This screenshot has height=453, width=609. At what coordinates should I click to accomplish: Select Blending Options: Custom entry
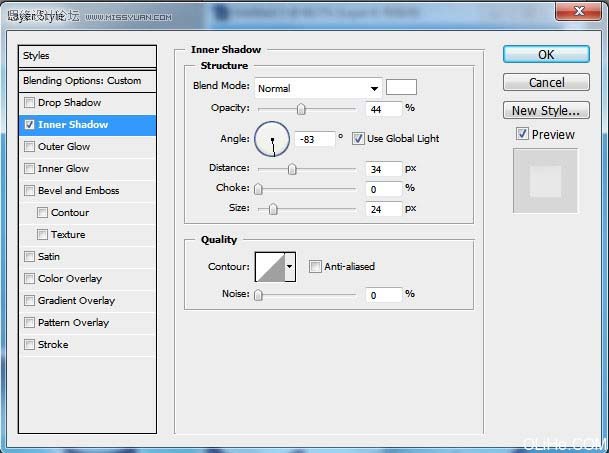(87, 81)
